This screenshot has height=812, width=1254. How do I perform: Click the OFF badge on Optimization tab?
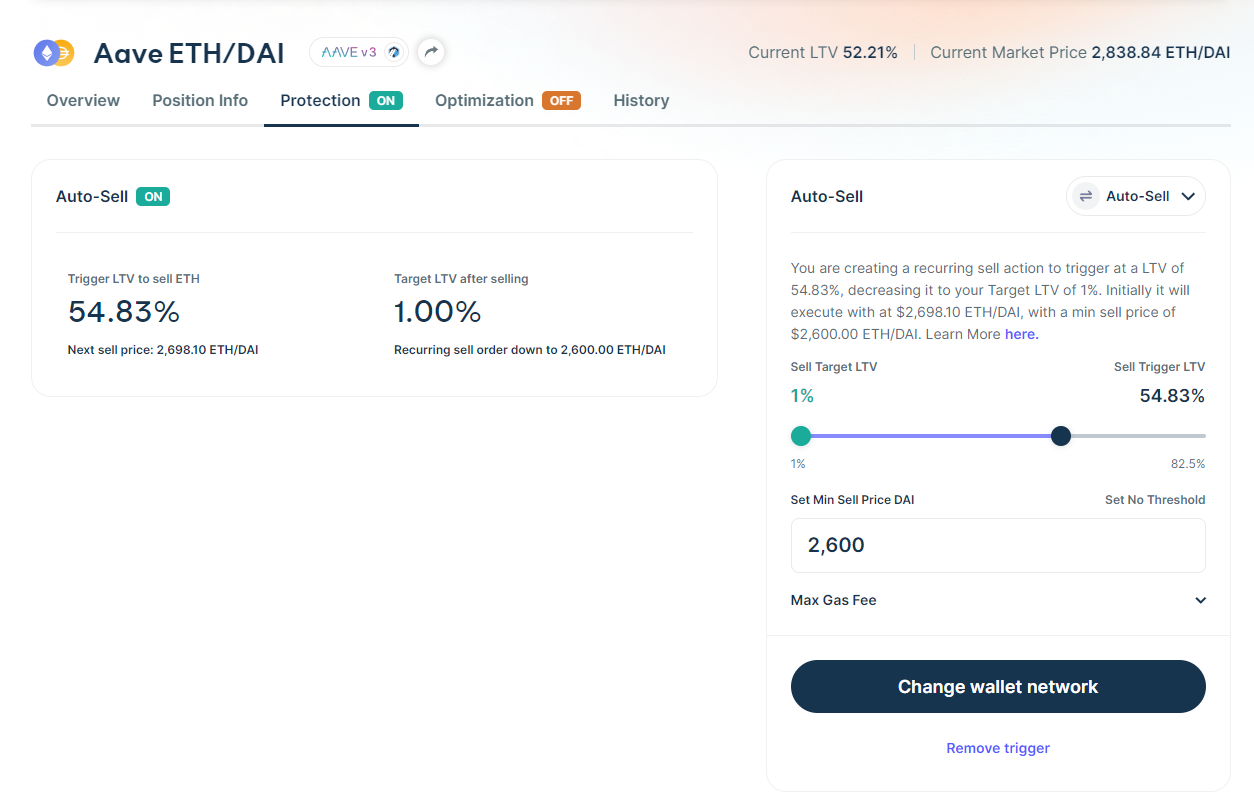[x=561, y=100]
